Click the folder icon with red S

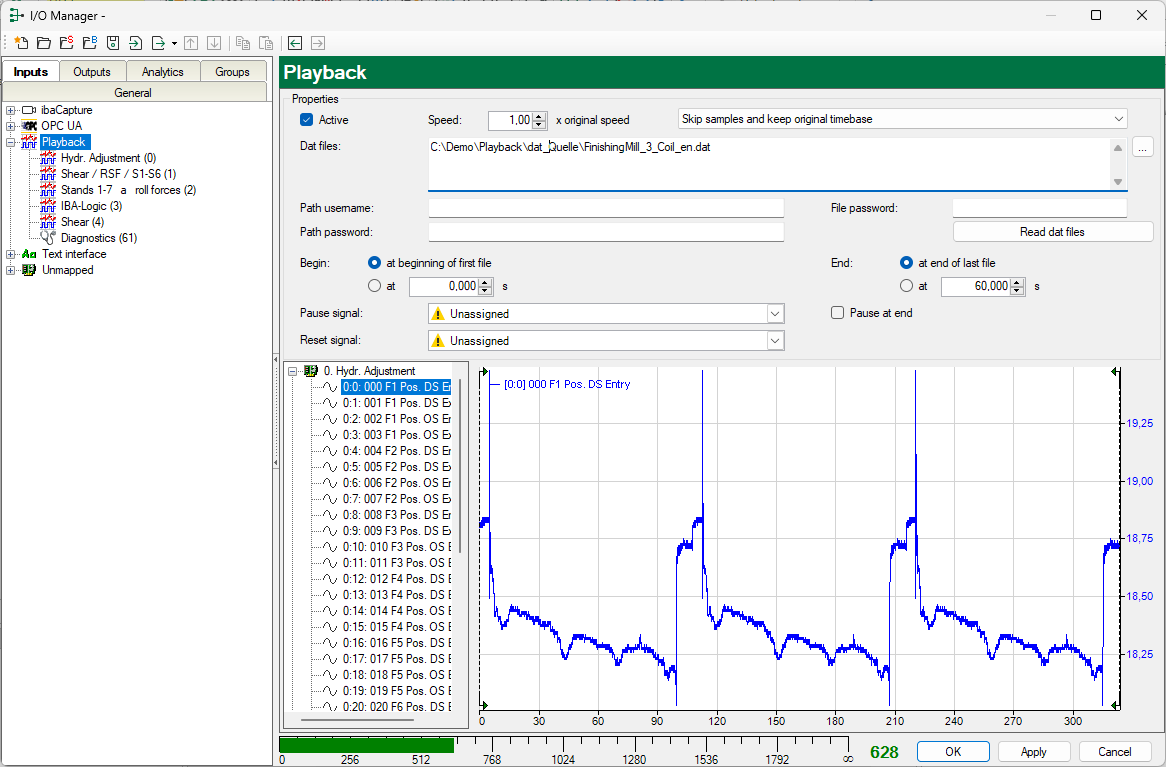pos(67,43)
